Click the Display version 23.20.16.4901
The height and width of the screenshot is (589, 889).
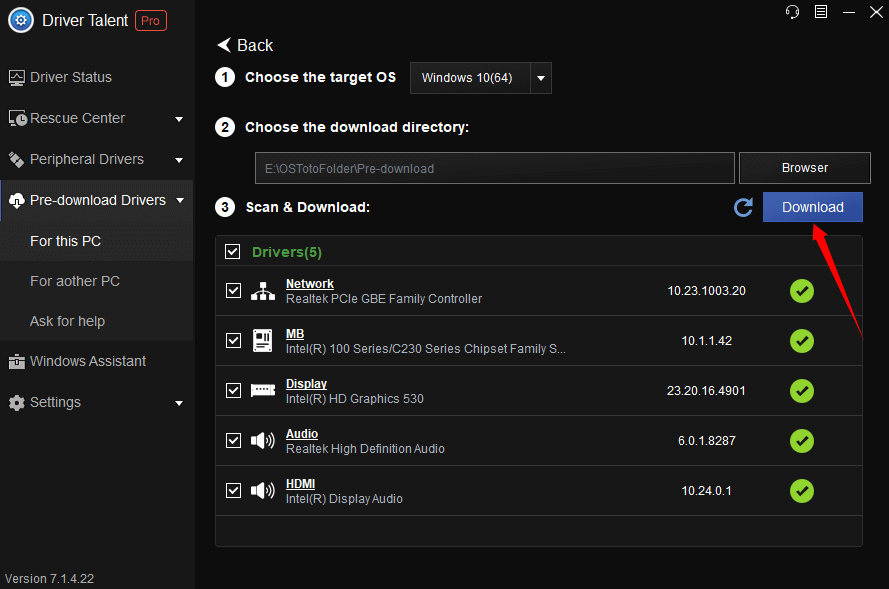pos(706,391)
